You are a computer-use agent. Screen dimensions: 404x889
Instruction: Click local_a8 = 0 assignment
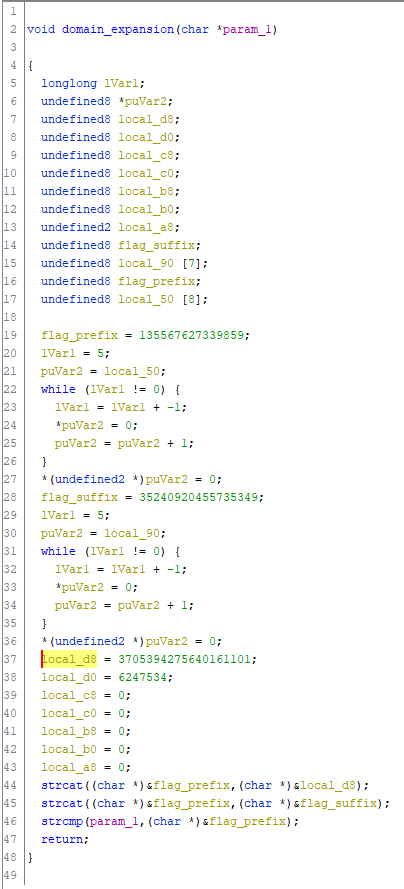tap(86, 768)
